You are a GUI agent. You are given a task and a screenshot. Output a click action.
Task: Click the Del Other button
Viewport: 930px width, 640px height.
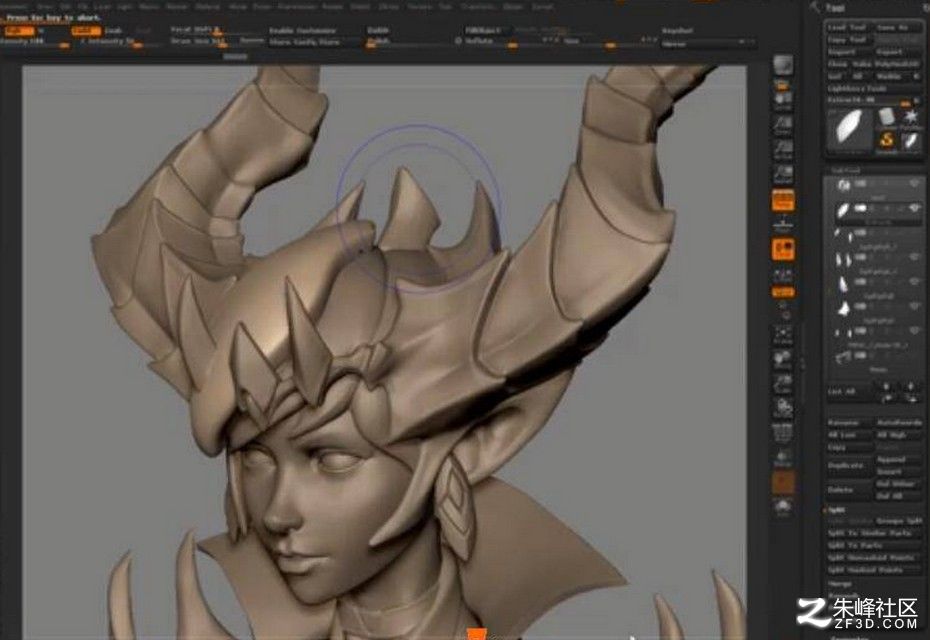(x=898, y=483)
